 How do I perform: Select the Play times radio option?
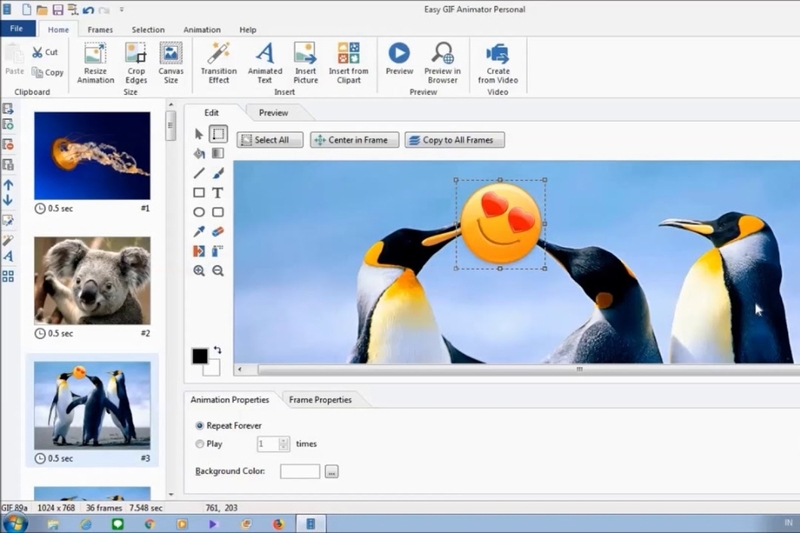tap(199, 444)
